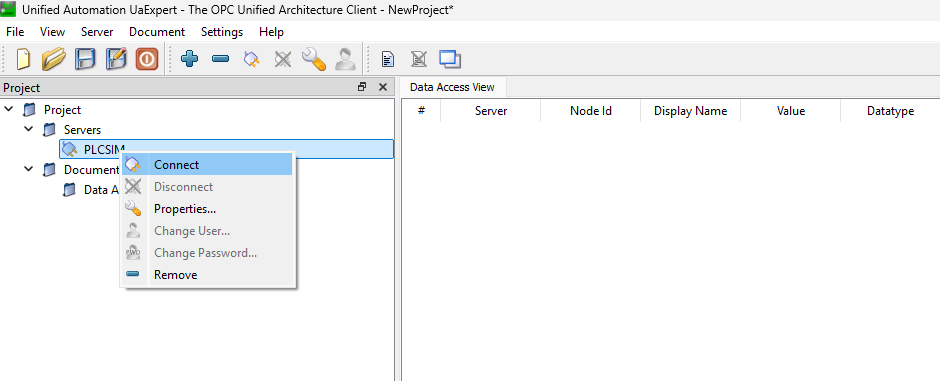940x381 pixels.
Task: Open the File menu
Action: click(x=15, y=32)
